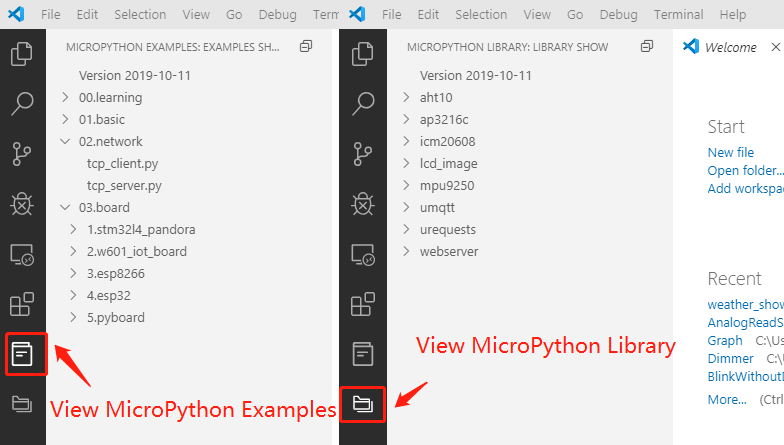
Task: Open Source Control in right window's activity bar
Action: point(364,154)
